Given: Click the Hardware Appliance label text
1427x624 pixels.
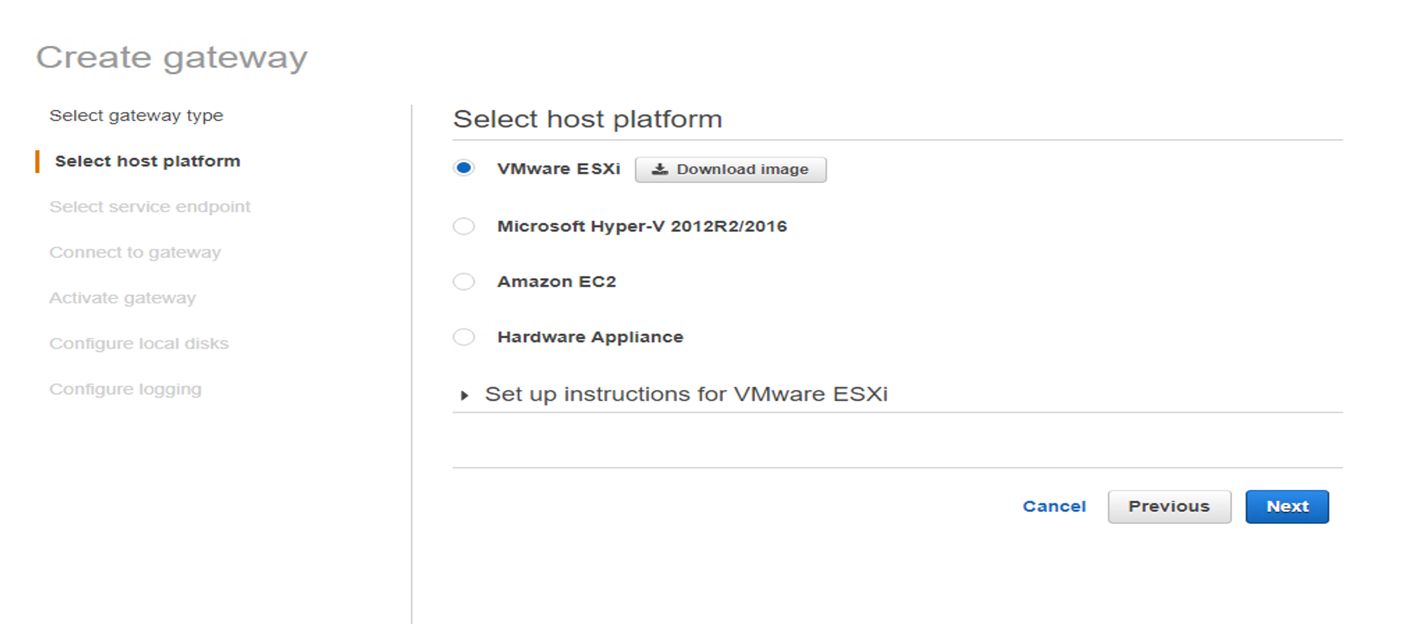Looking at the screenshot, I should [x=588, y=336].
